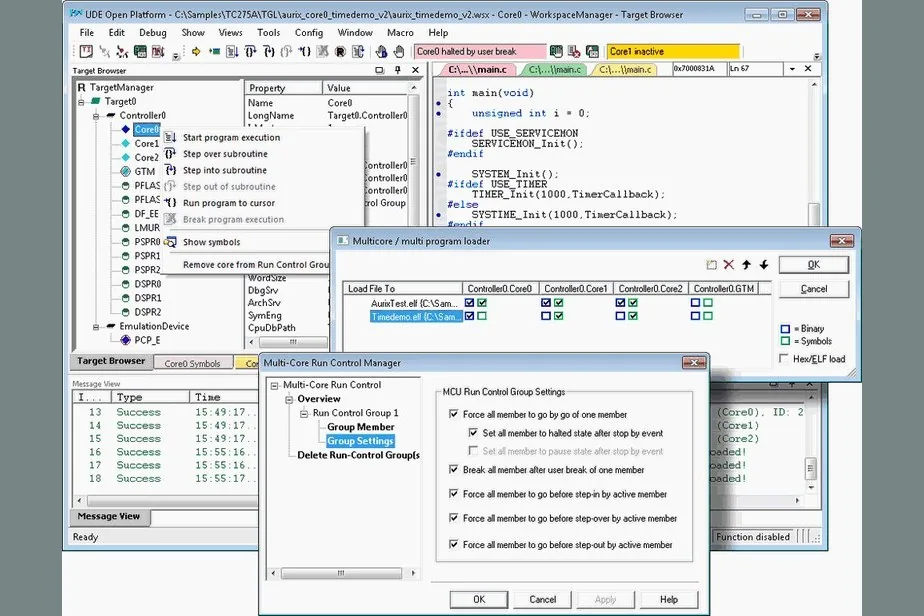
Task: Toggle Force all member go before step-out
Action: click(454, 544)
